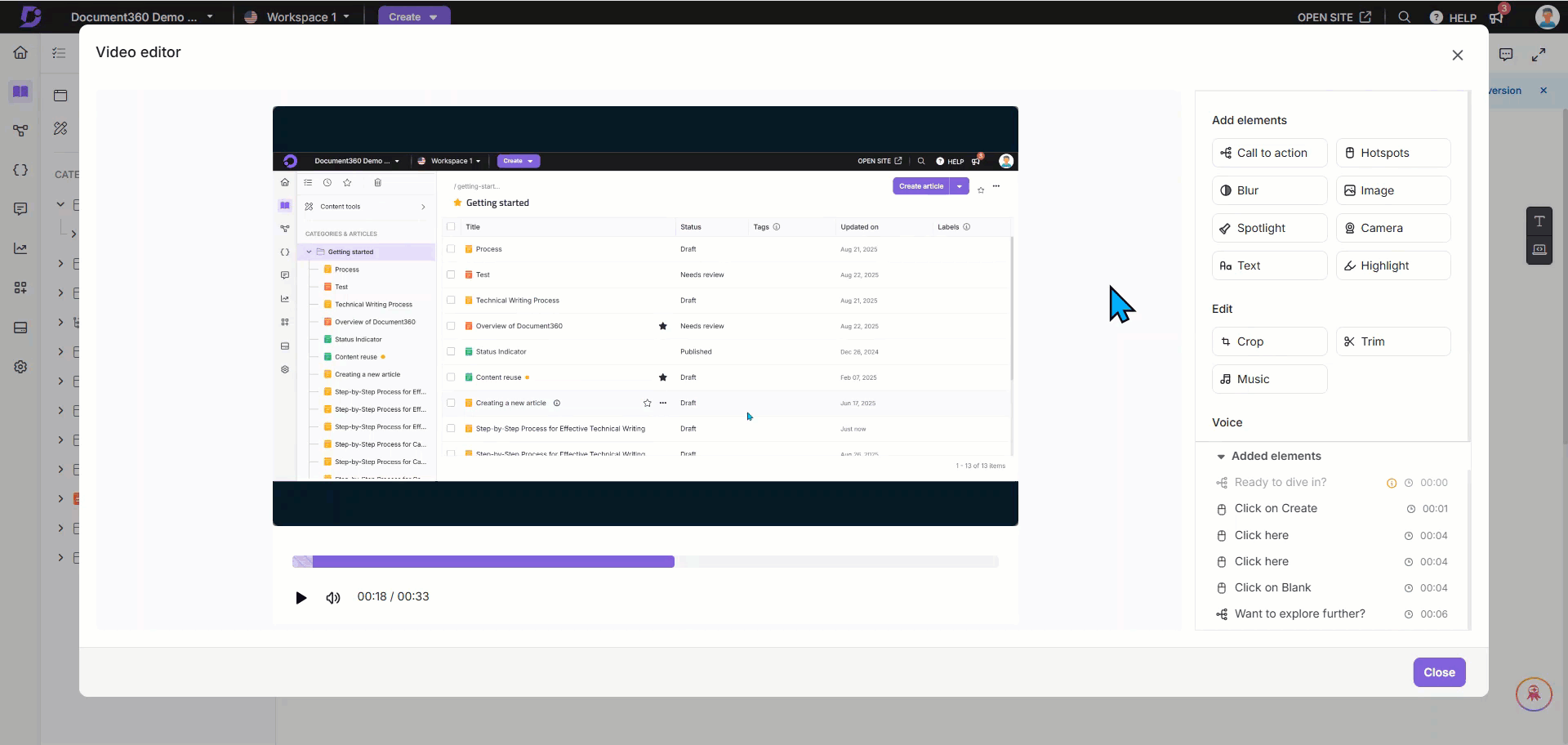Open the Documentation book icon in sidebar
Screen dimensions: 1568x745
point(20,91)
